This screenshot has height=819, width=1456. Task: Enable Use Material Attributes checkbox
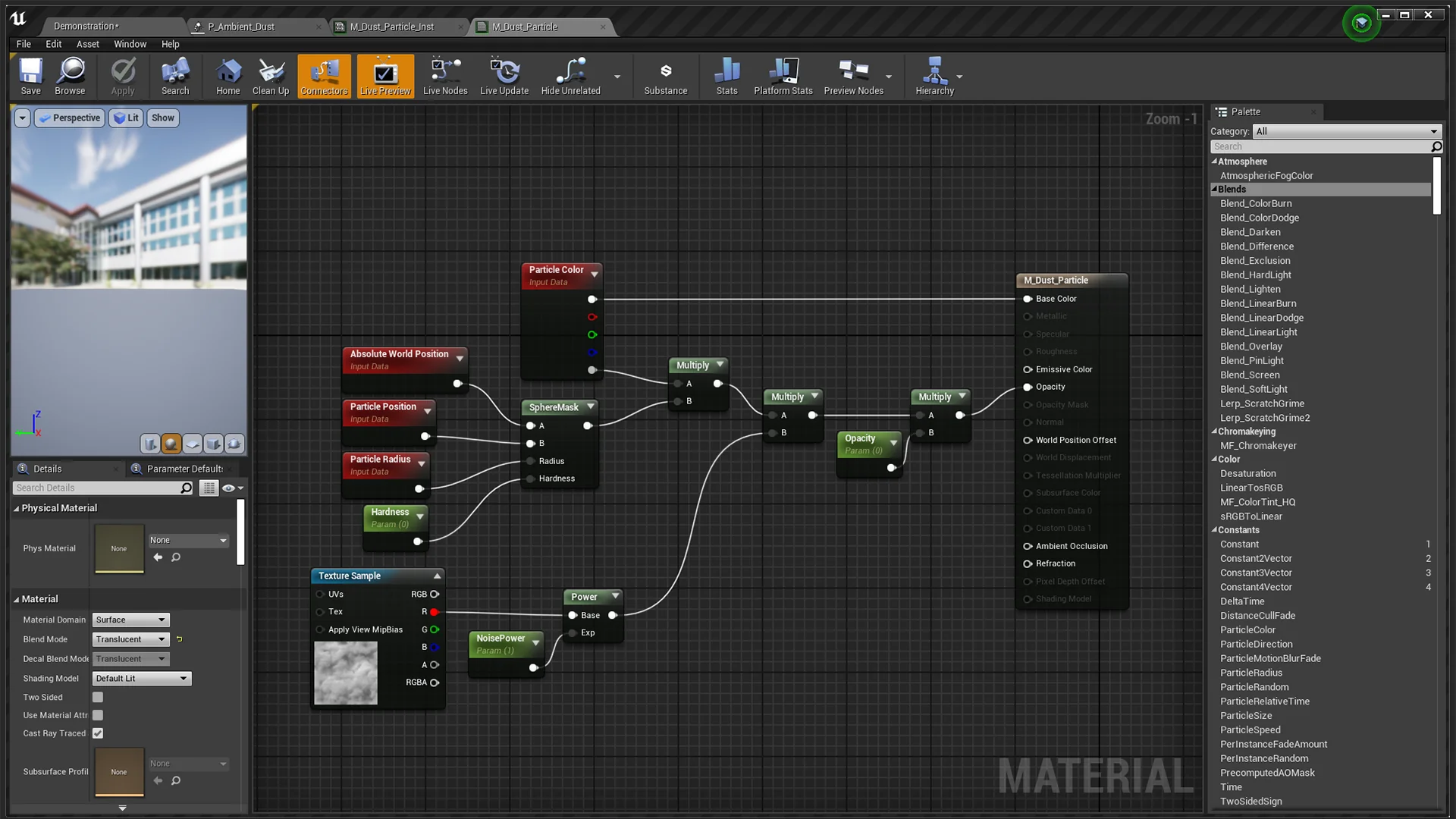click(x=98, y=715)
